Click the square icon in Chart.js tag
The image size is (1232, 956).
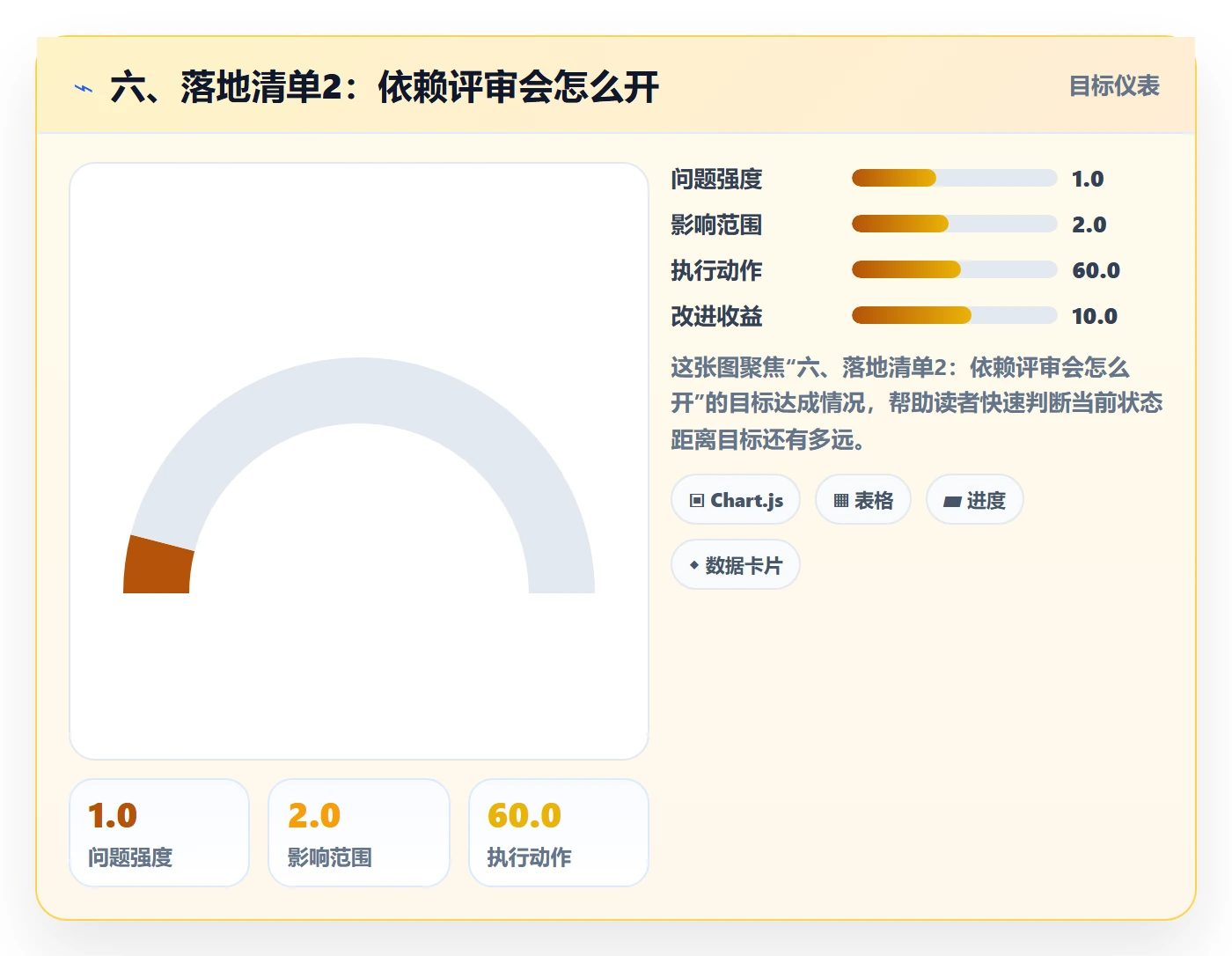pos(697,501)
